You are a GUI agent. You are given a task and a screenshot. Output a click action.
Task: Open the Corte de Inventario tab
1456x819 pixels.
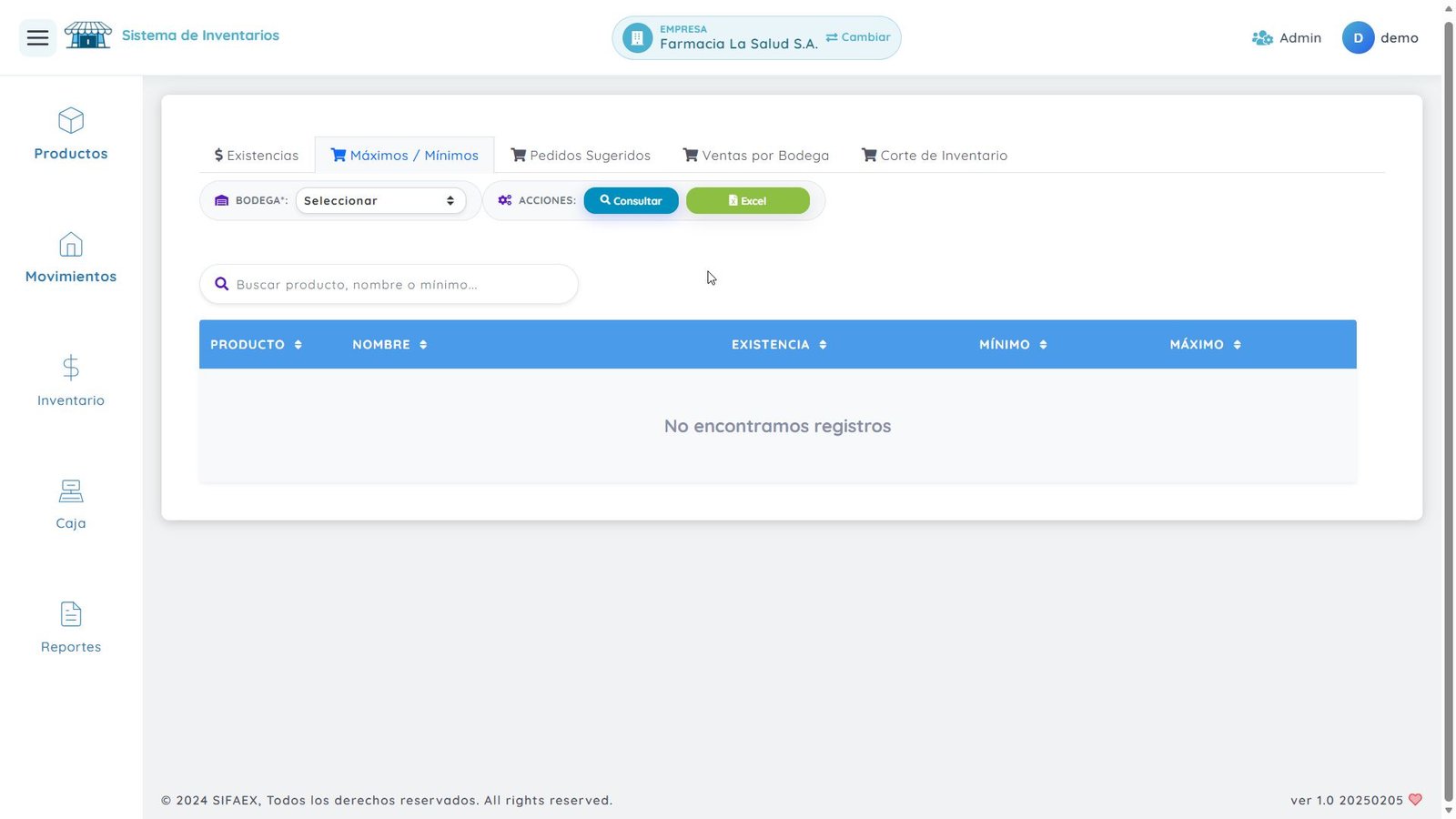pos(935,156)
